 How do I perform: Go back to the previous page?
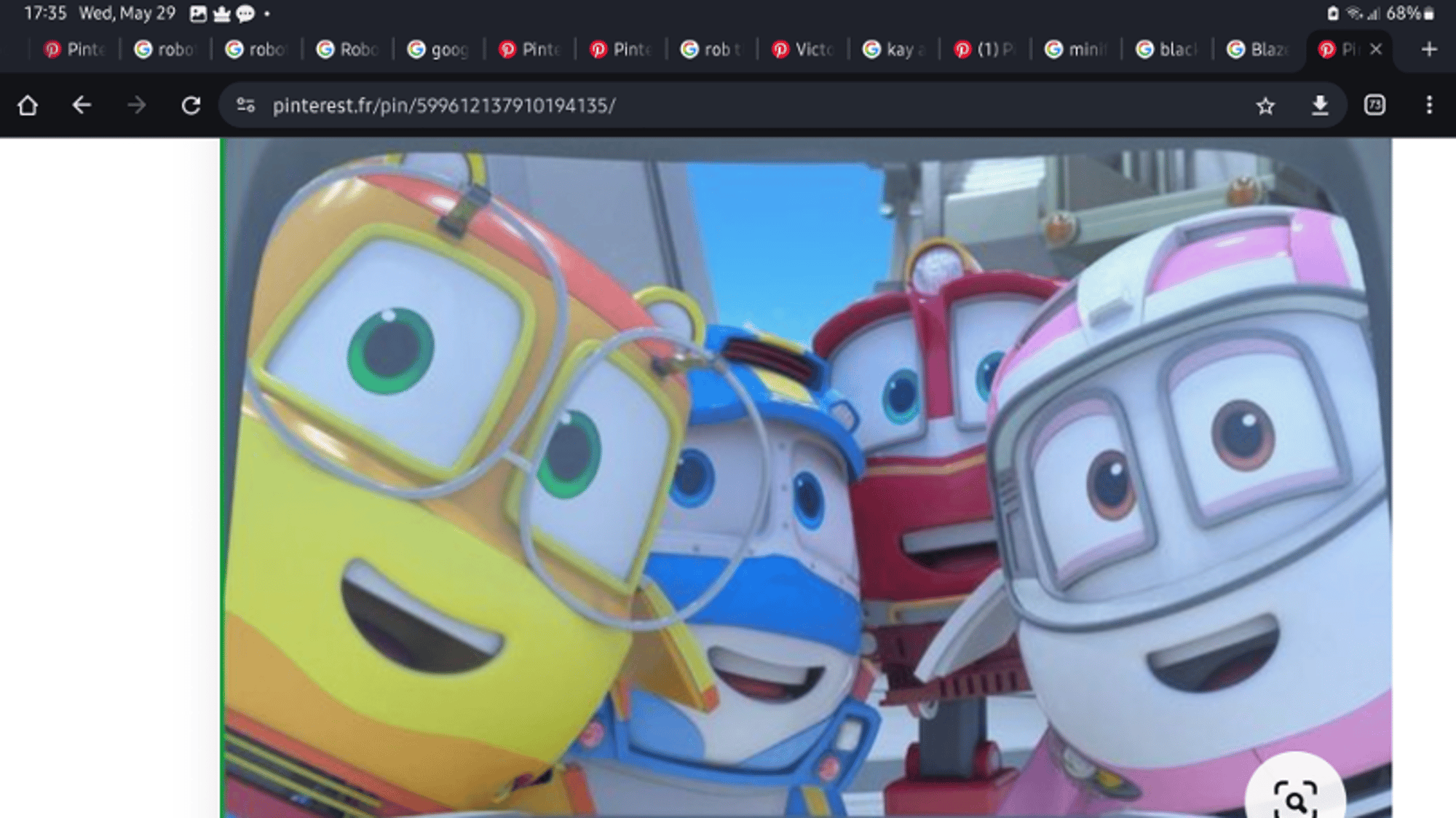82,106
